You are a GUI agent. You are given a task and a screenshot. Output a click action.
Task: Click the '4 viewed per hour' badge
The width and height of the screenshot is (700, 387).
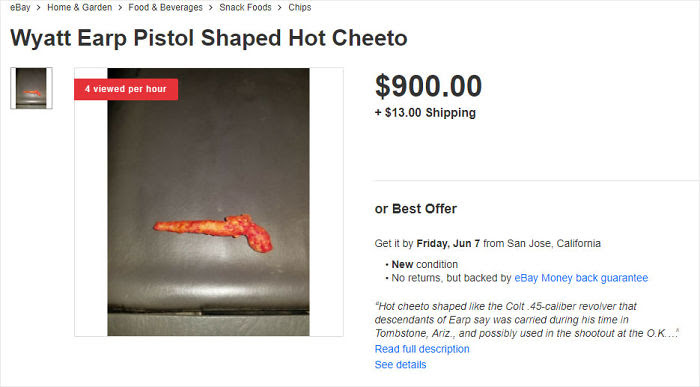point(126,89)
